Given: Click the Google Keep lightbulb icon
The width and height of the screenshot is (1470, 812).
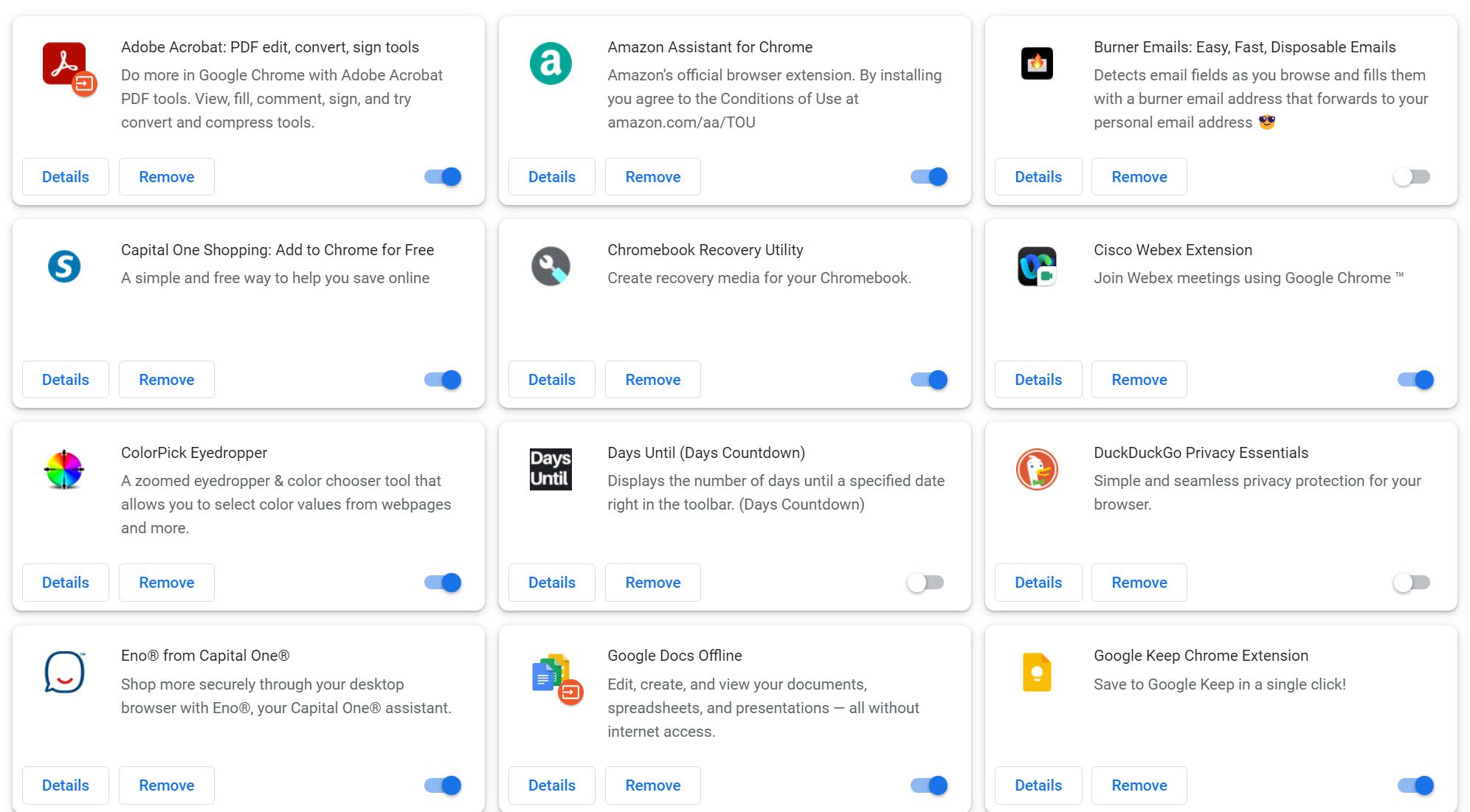Looking at the screenshot, I should click(1037, 672).
